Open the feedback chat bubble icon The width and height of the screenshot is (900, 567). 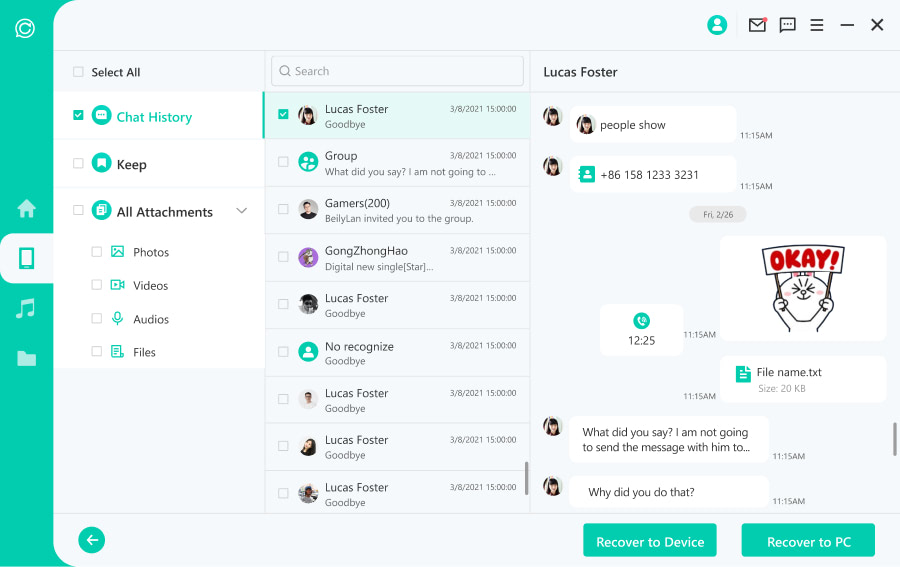click(x=788, y=25)
